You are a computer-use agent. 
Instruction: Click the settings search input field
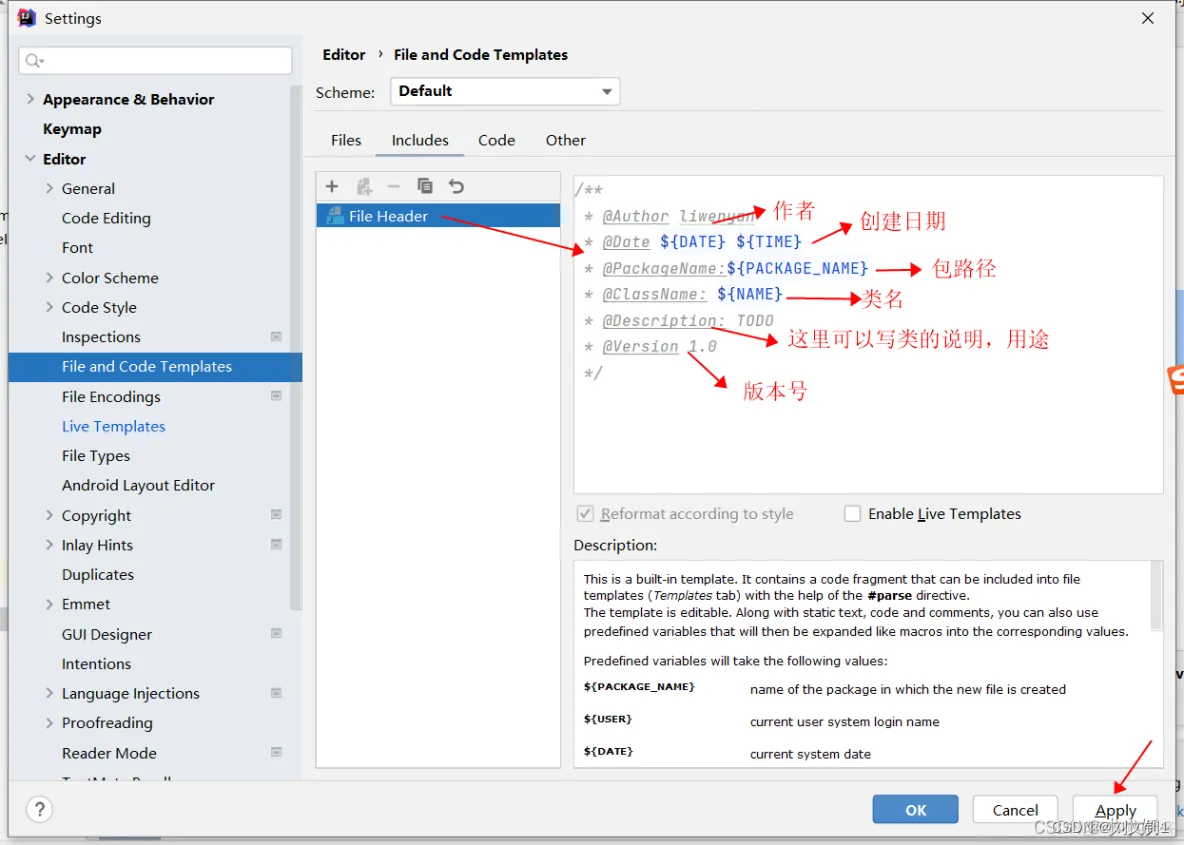[x=155, y=60]
